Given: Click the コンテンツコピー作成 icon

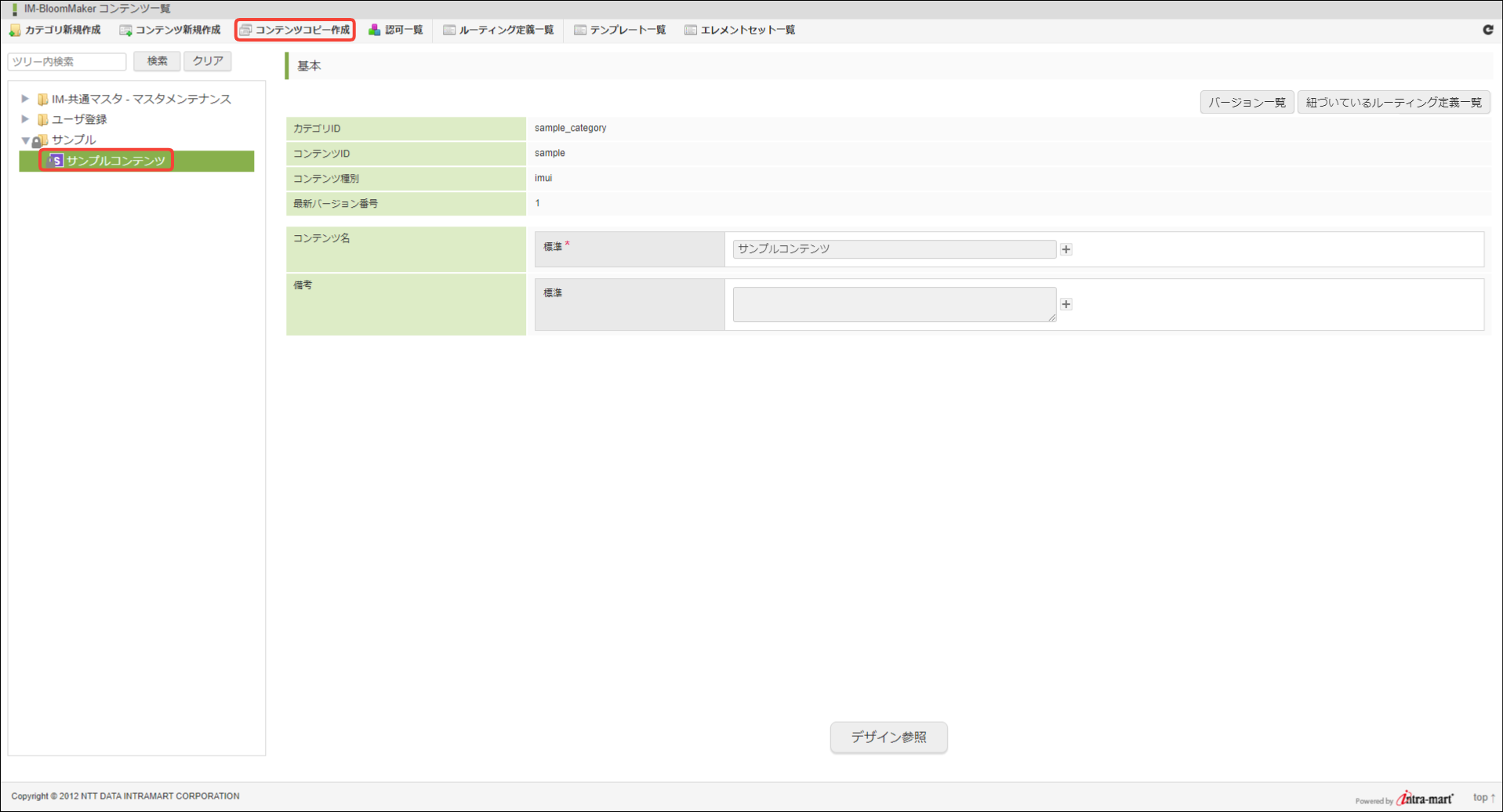Looking at the screenshot, I should (x=245, y=31).
